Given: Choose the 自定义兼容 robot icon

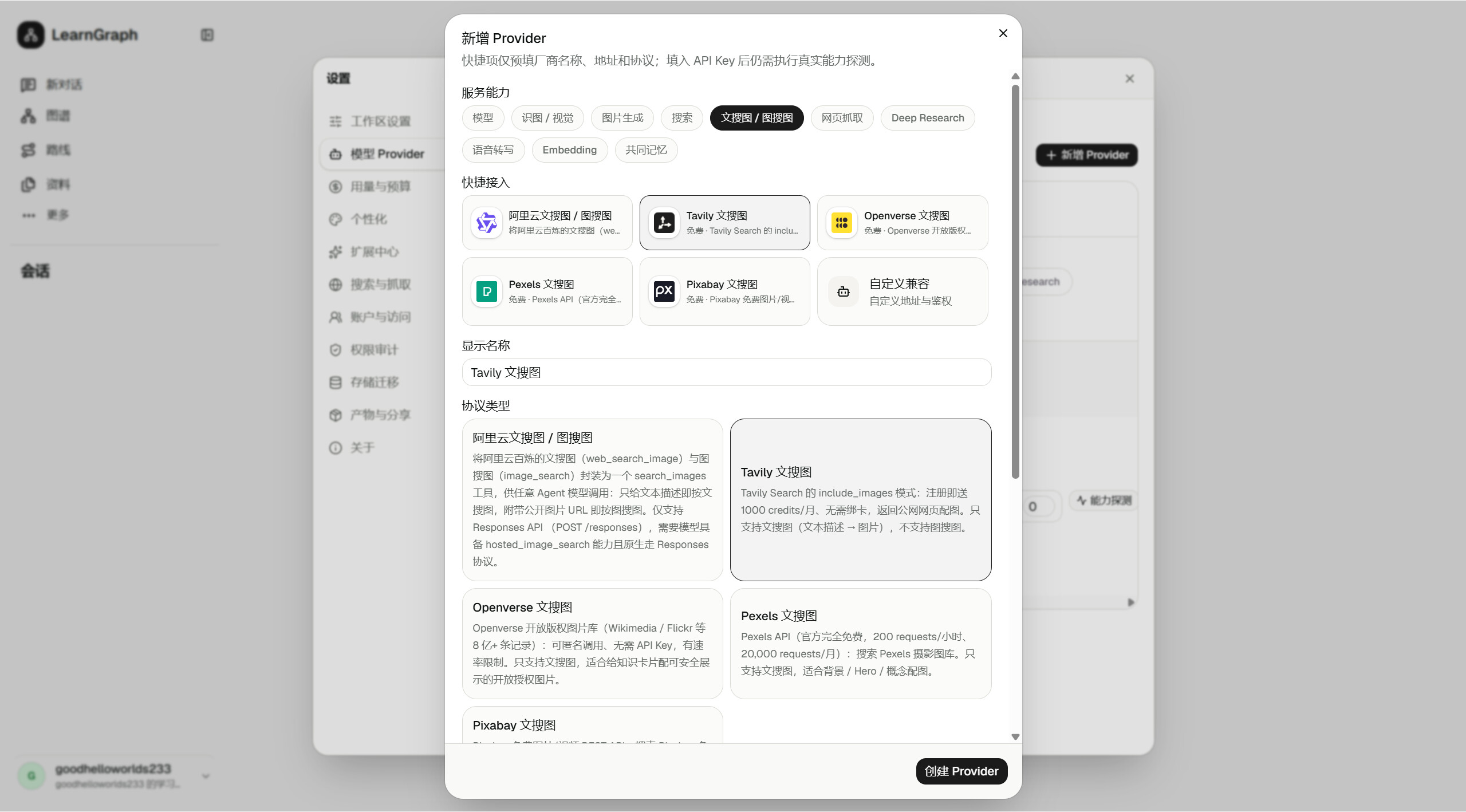Looking at the screenshot, I should (844, 291).
